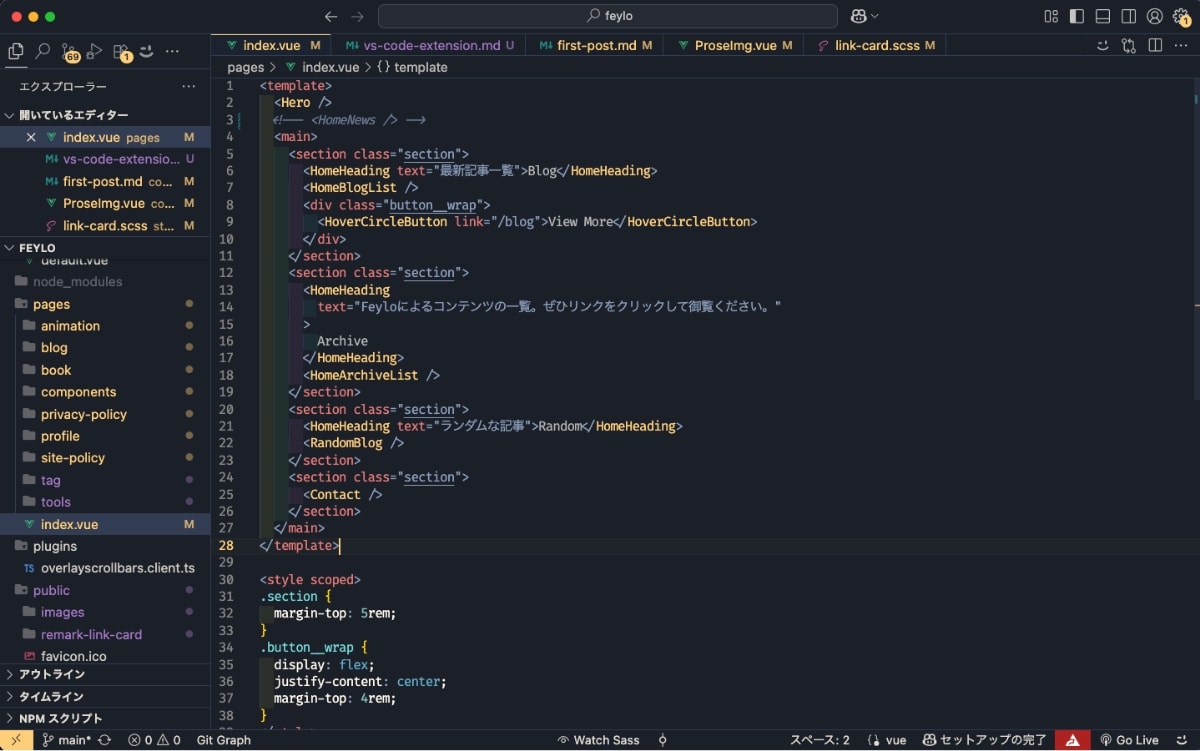1200x751 pixels.
Task: Expand the blog folder
Action: (105, 348)
